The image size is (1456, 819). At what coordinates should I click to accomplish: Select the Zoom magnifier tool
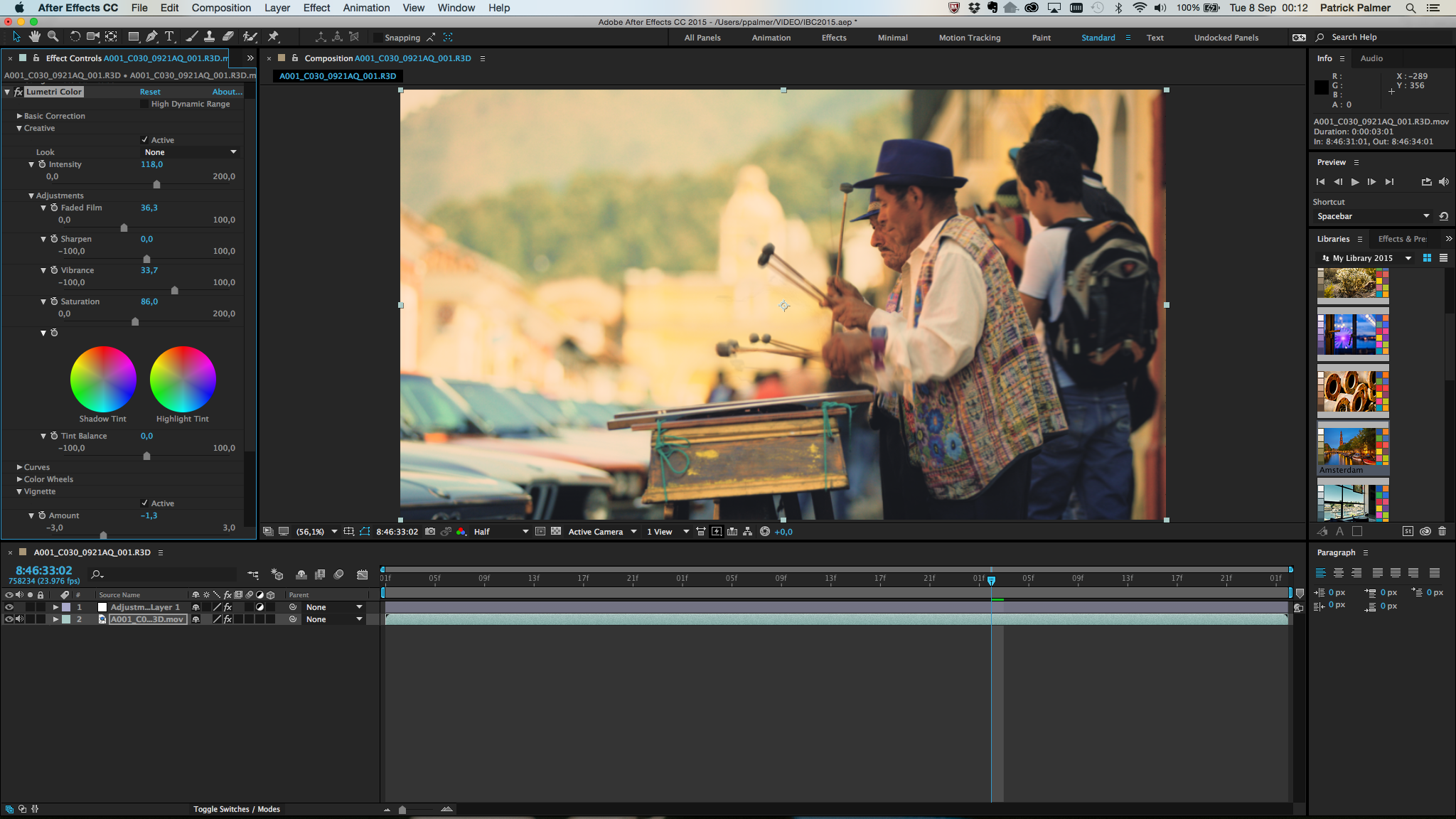(53, 36)
